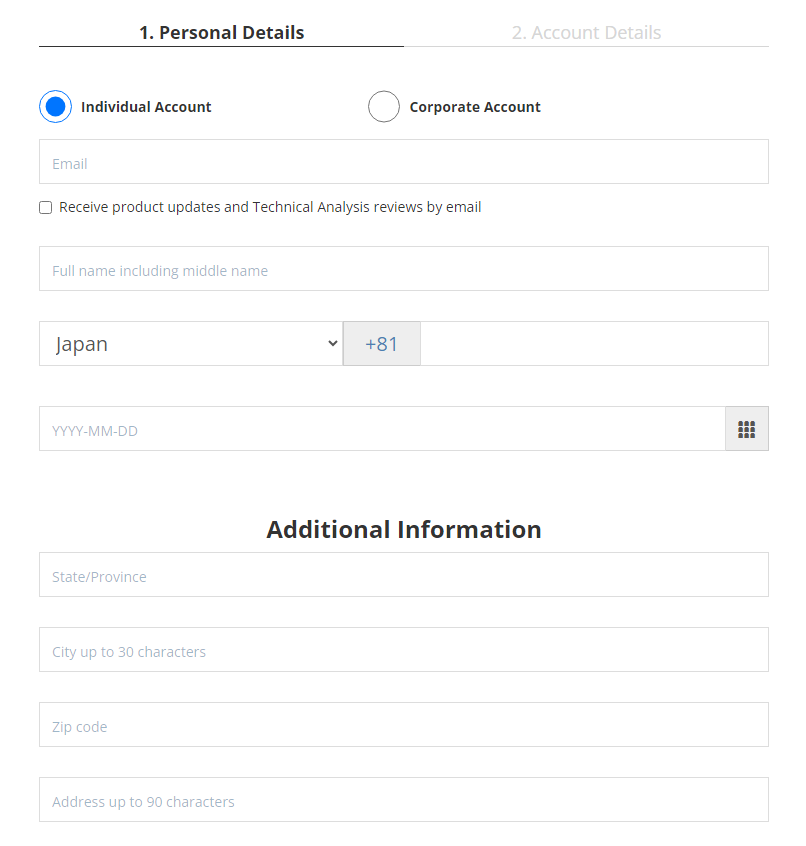806x846 pixels.
Task: Expand the Japan country dropdown
Action: [x=191, y=344]
